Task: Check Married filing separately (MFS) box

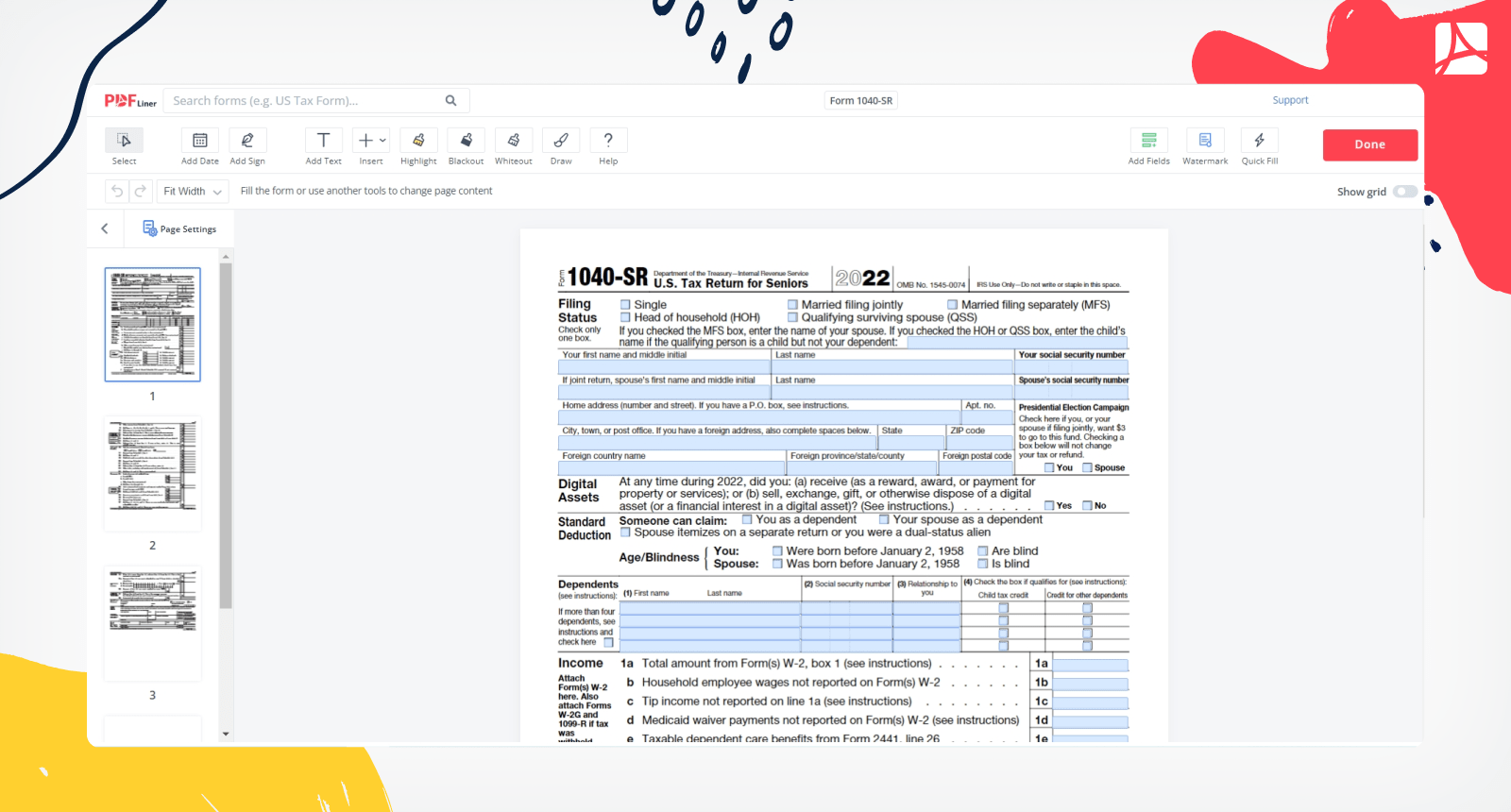Action: [x=953, y=305]
